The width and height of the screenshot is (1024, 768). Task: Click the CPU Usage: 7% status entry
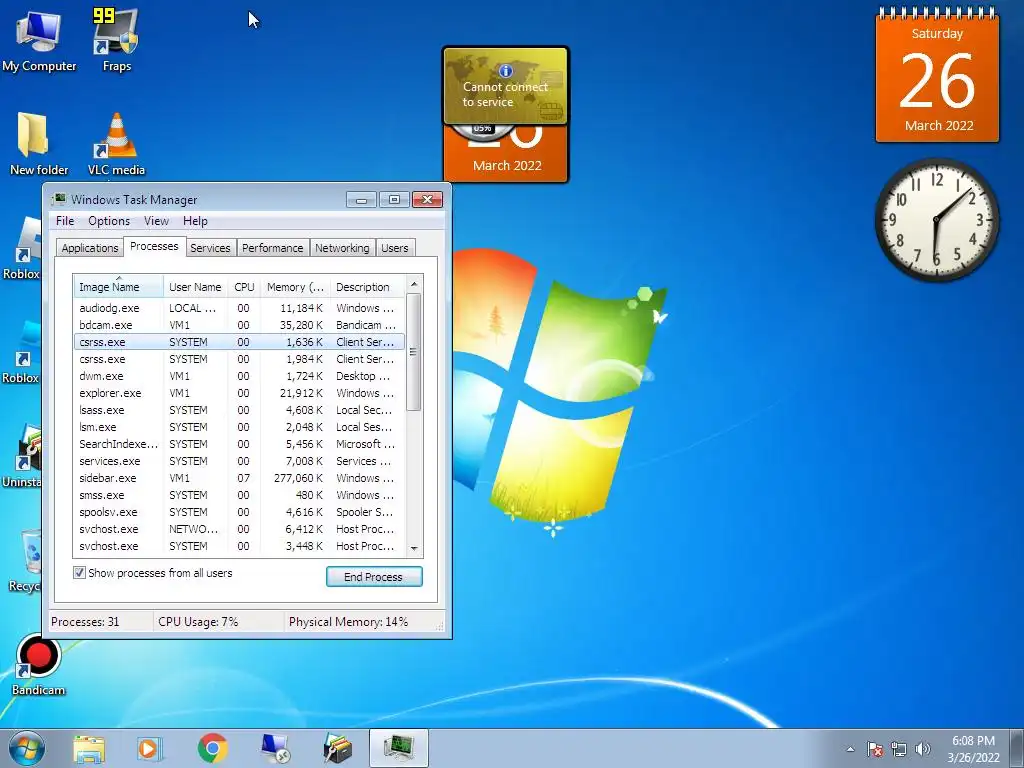pos(198,622)
